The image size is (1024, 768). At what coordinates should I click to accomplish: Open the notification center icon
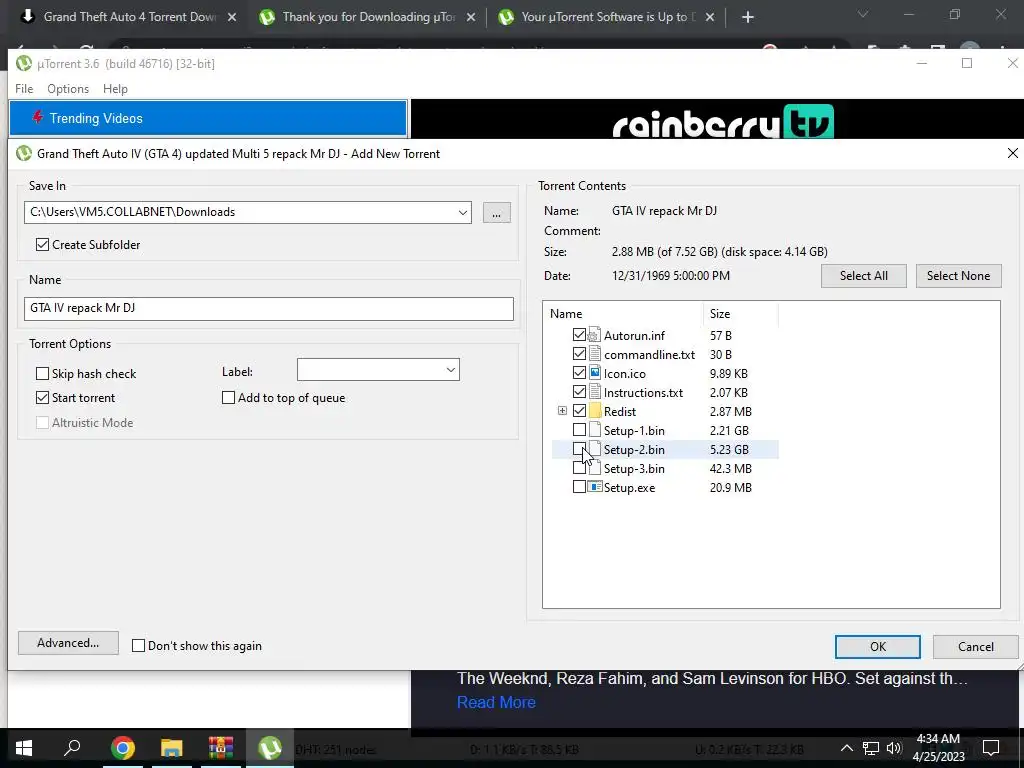(991, 748)
